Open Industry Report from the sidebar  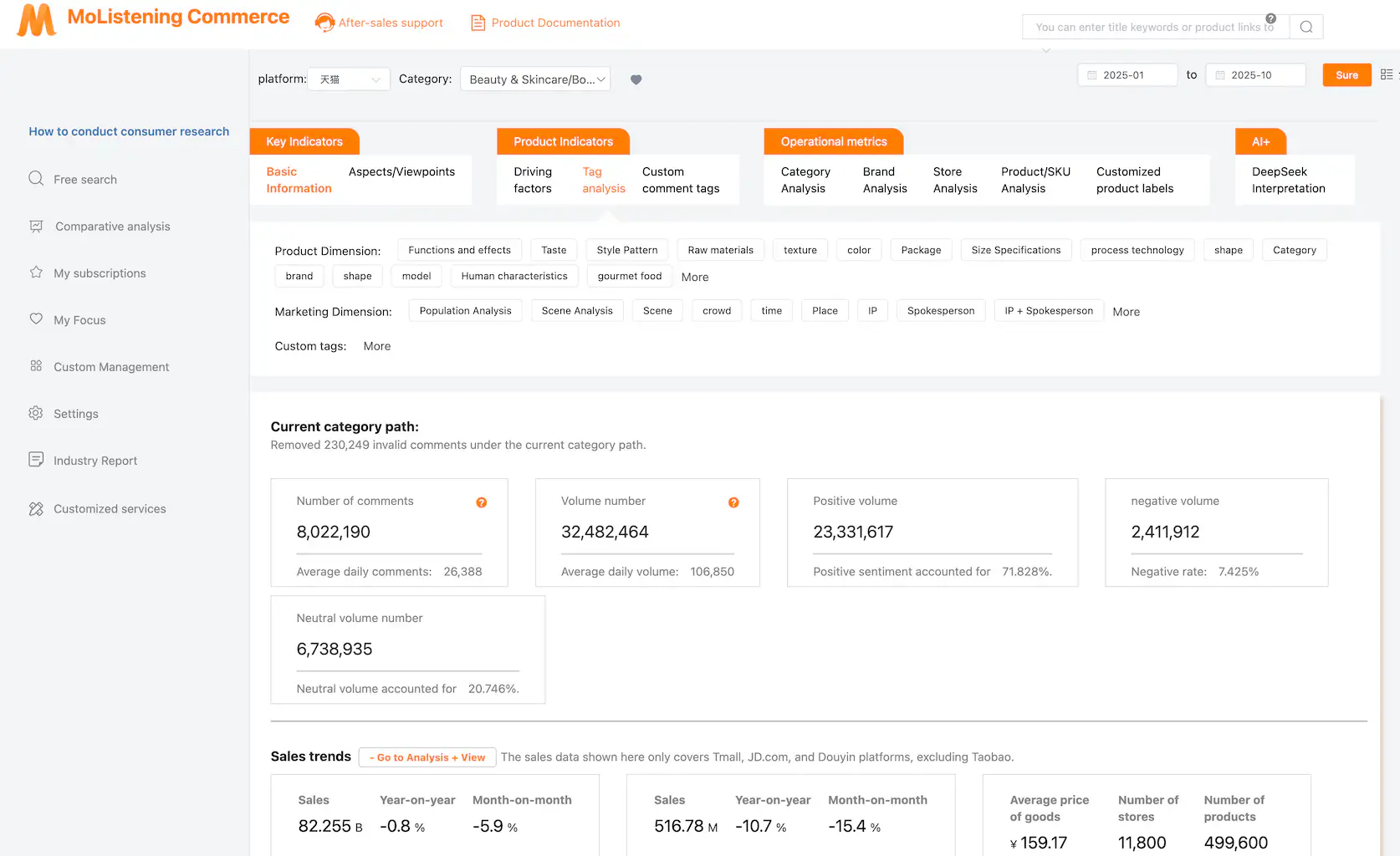pos(95,460)
